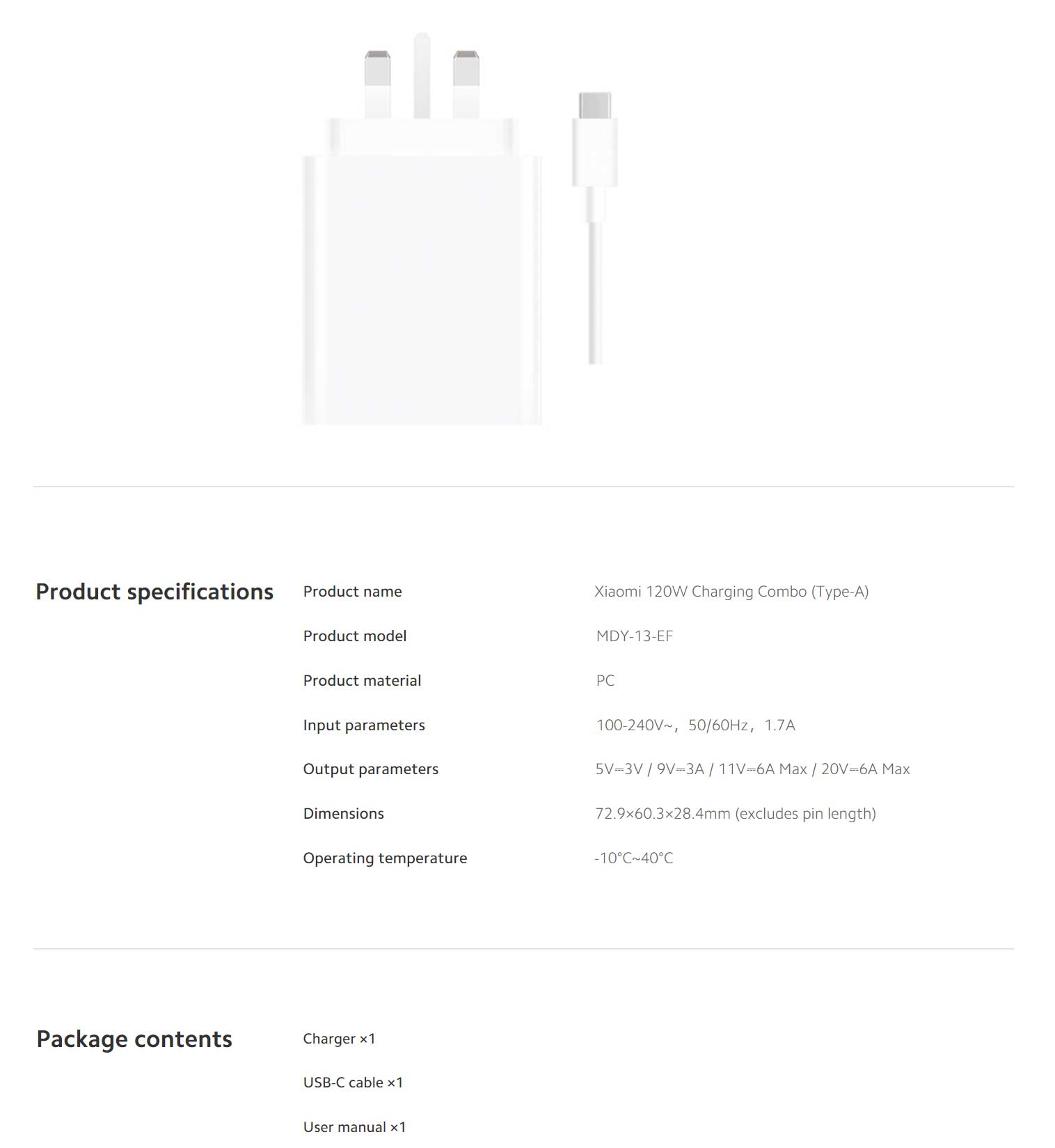The height and width of the screenshot is (1148, 1055).
Task: Select the Input parameters label
Action: click(x=364, y=725)
